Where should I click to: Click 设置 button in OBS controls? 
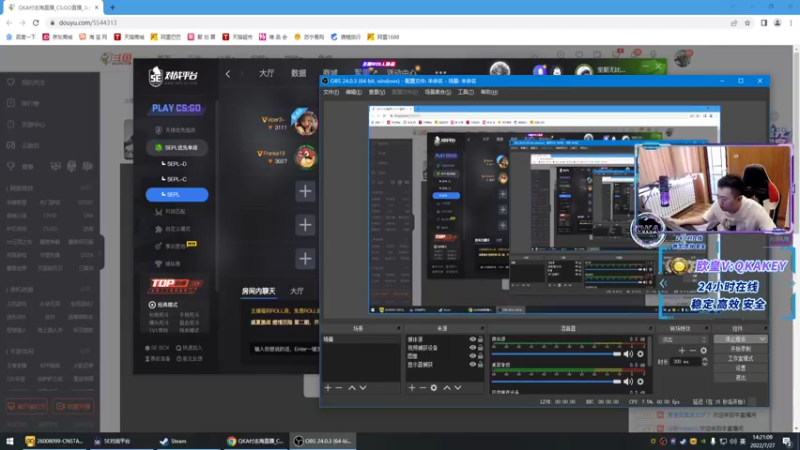point(740,368)
